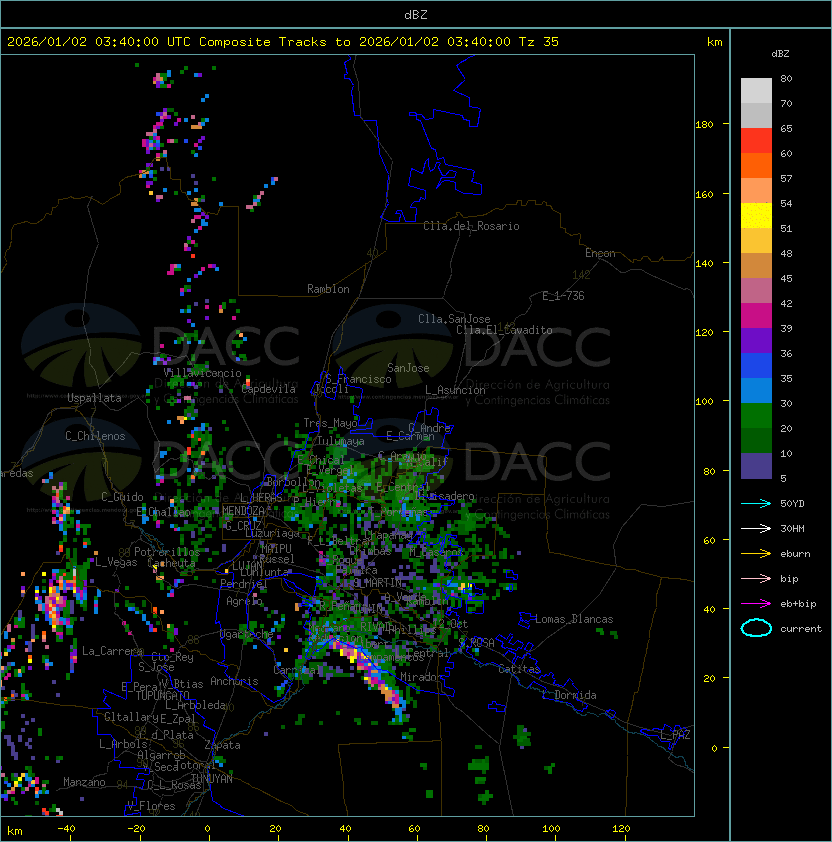Click the 'MENDOZA' city label

[243, 511]
